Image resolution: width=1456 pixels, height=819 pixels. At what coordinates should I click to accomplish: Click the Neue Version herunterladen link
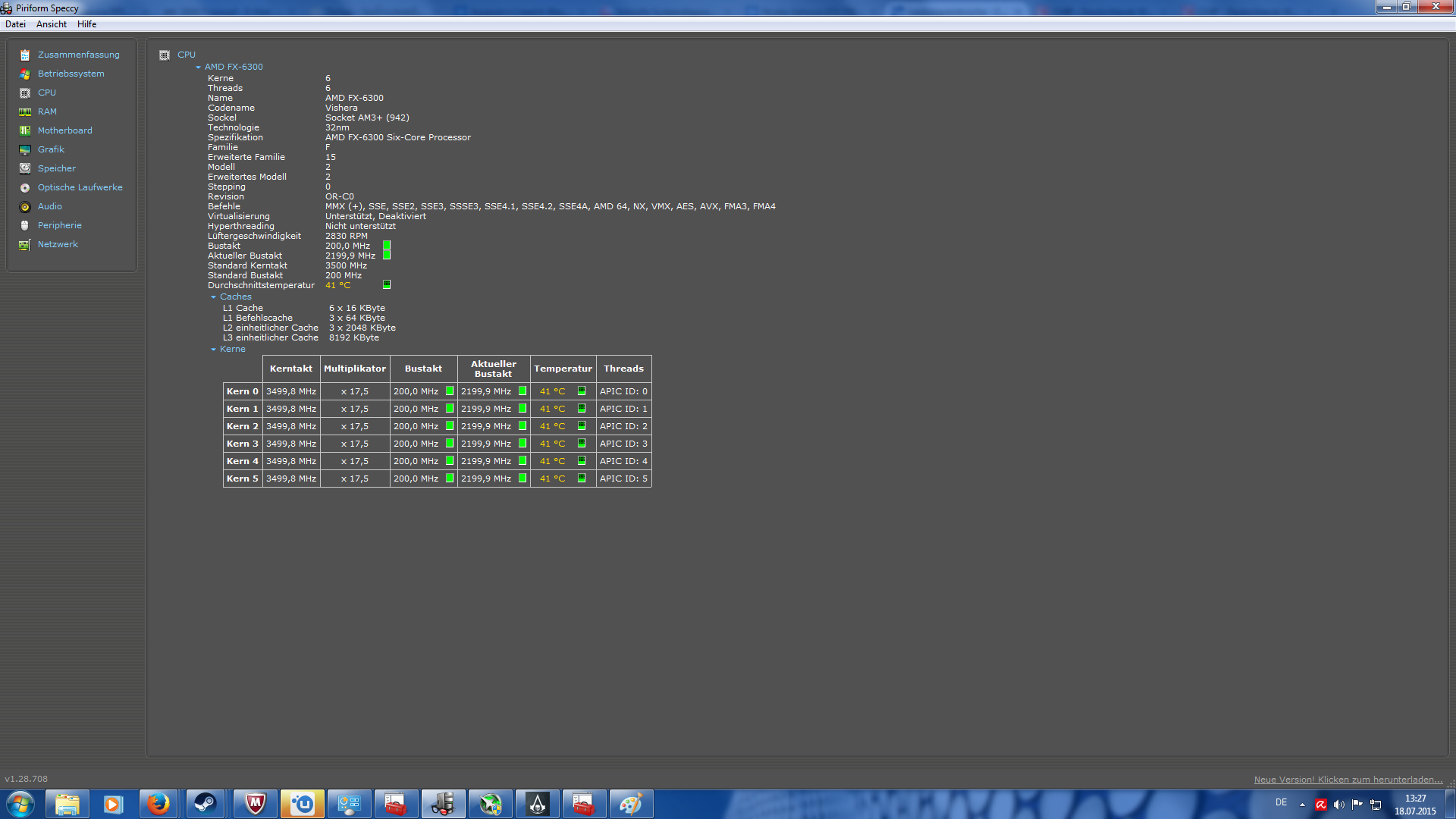tap(1348, 780)
